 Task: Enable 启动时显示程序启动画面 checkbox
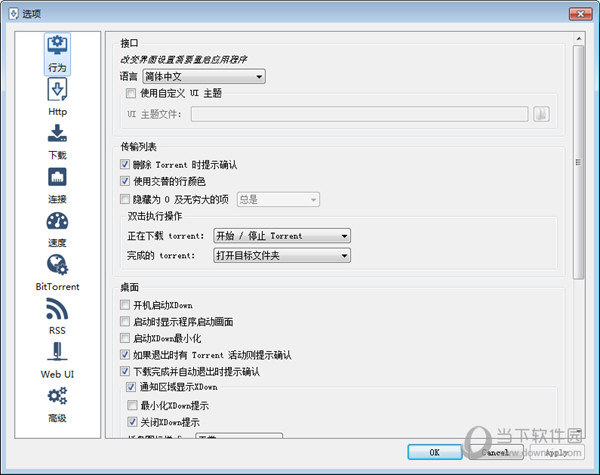(x=125, y=321)
